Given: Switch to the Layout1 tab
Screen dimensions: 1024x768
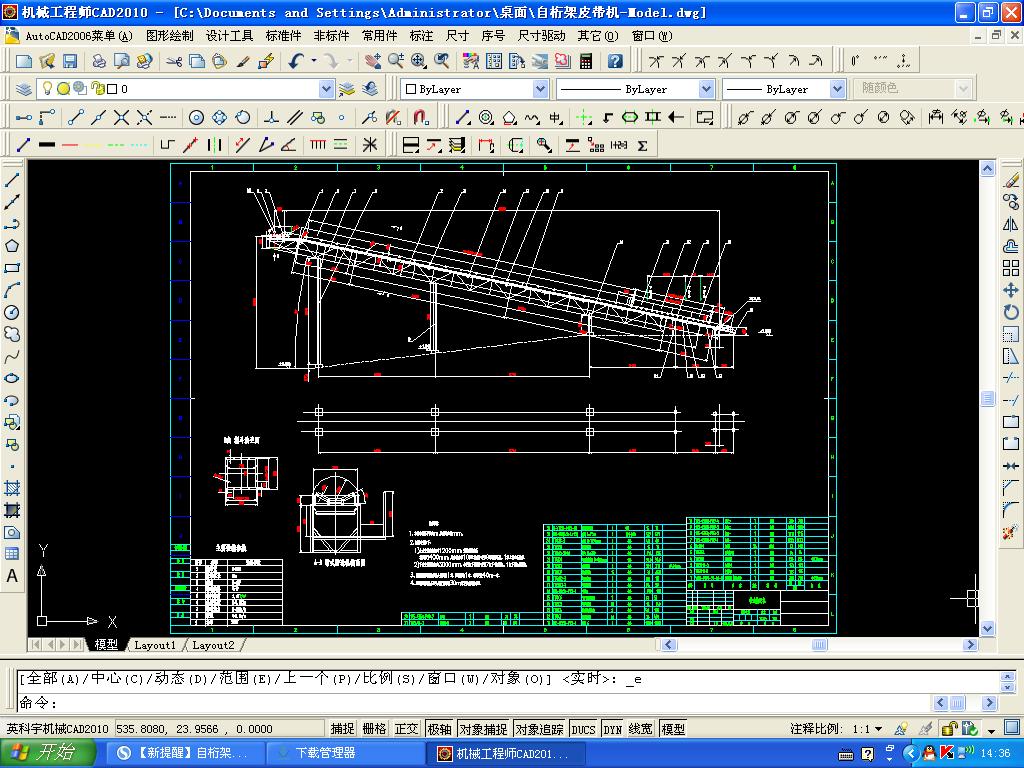Looking at the screenshot, I should (x=154, y=645).
